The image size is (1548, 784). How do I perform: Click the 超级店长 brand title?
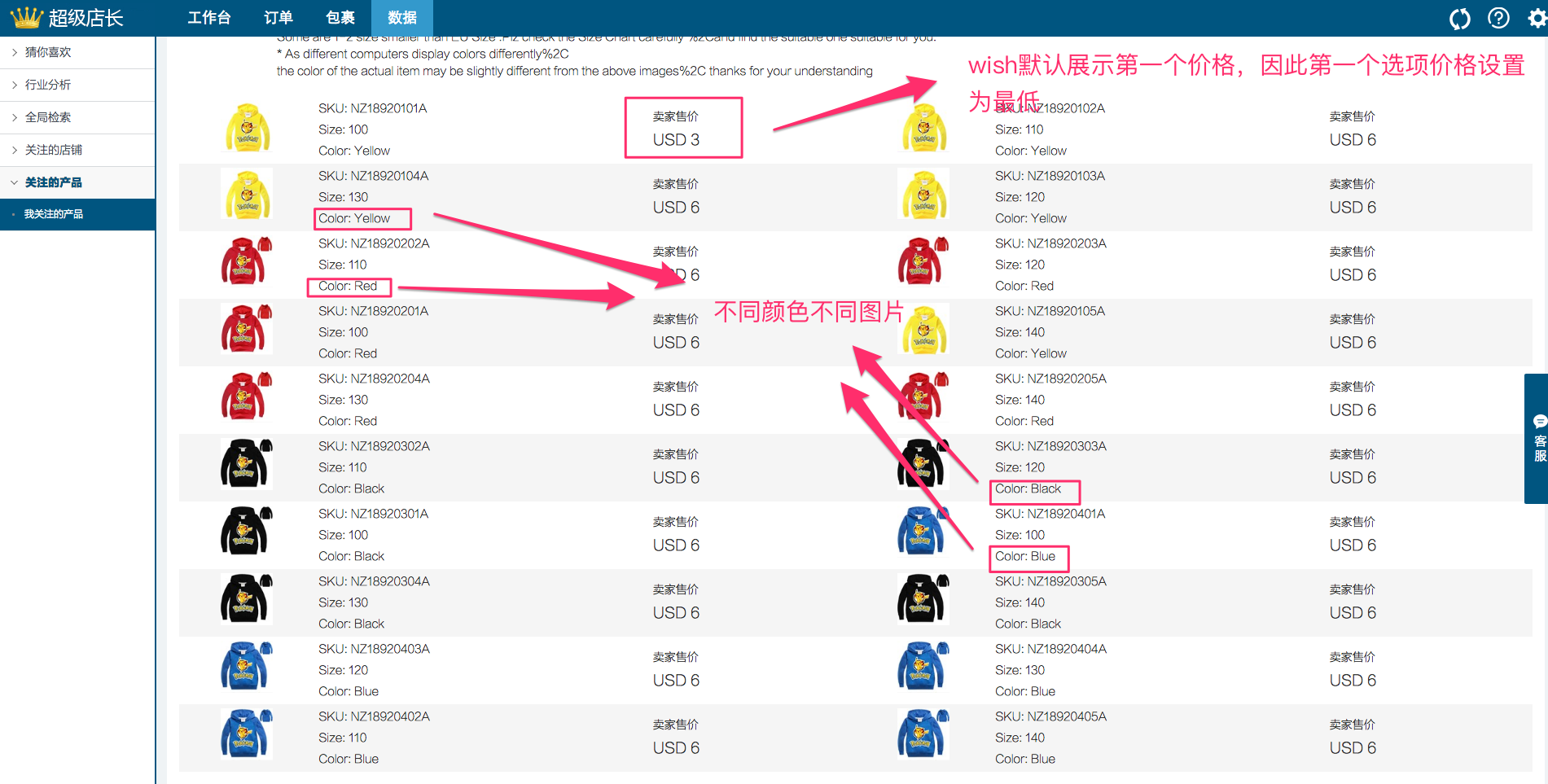click(x=86, y=18)
